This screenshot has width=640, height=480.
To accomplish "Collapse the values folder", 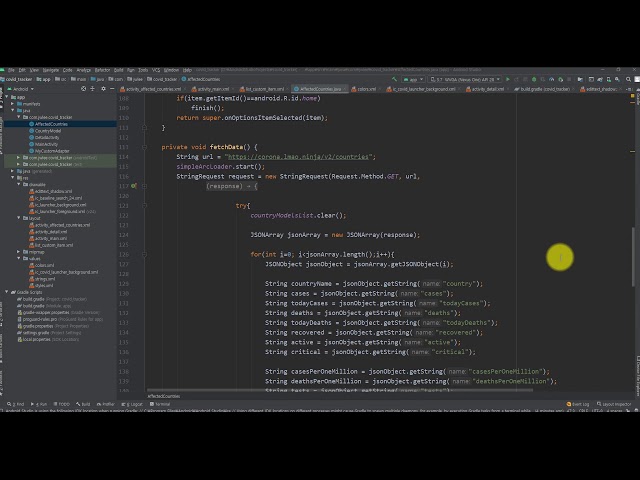I will [x=19, y=258].
